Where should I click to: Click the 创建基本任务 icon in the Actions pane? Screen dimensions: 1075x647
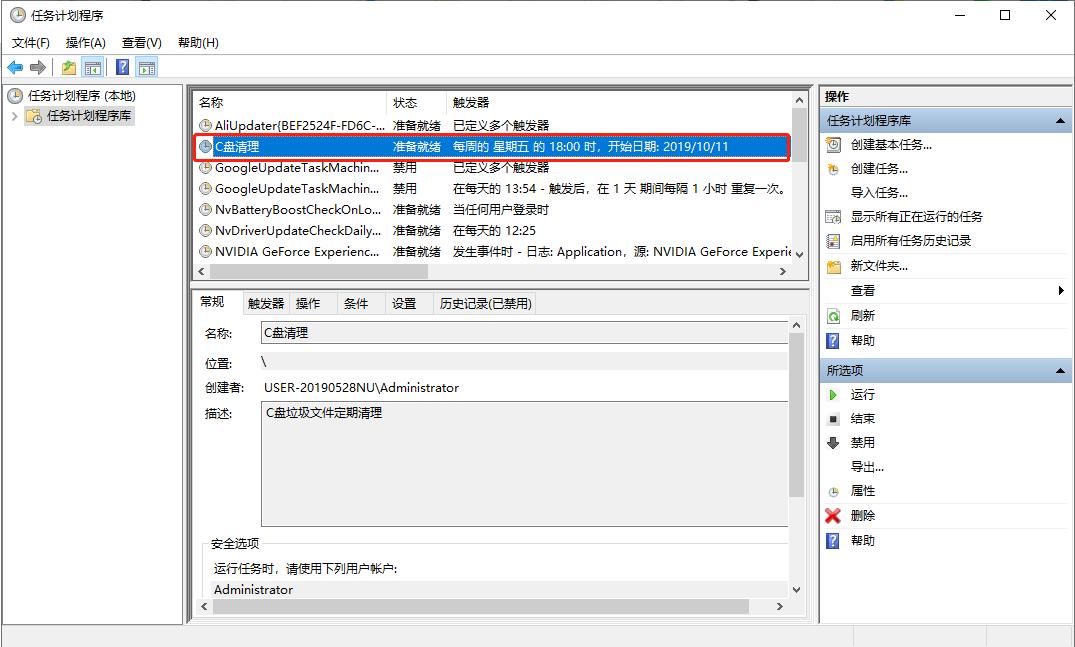(834, 143)
